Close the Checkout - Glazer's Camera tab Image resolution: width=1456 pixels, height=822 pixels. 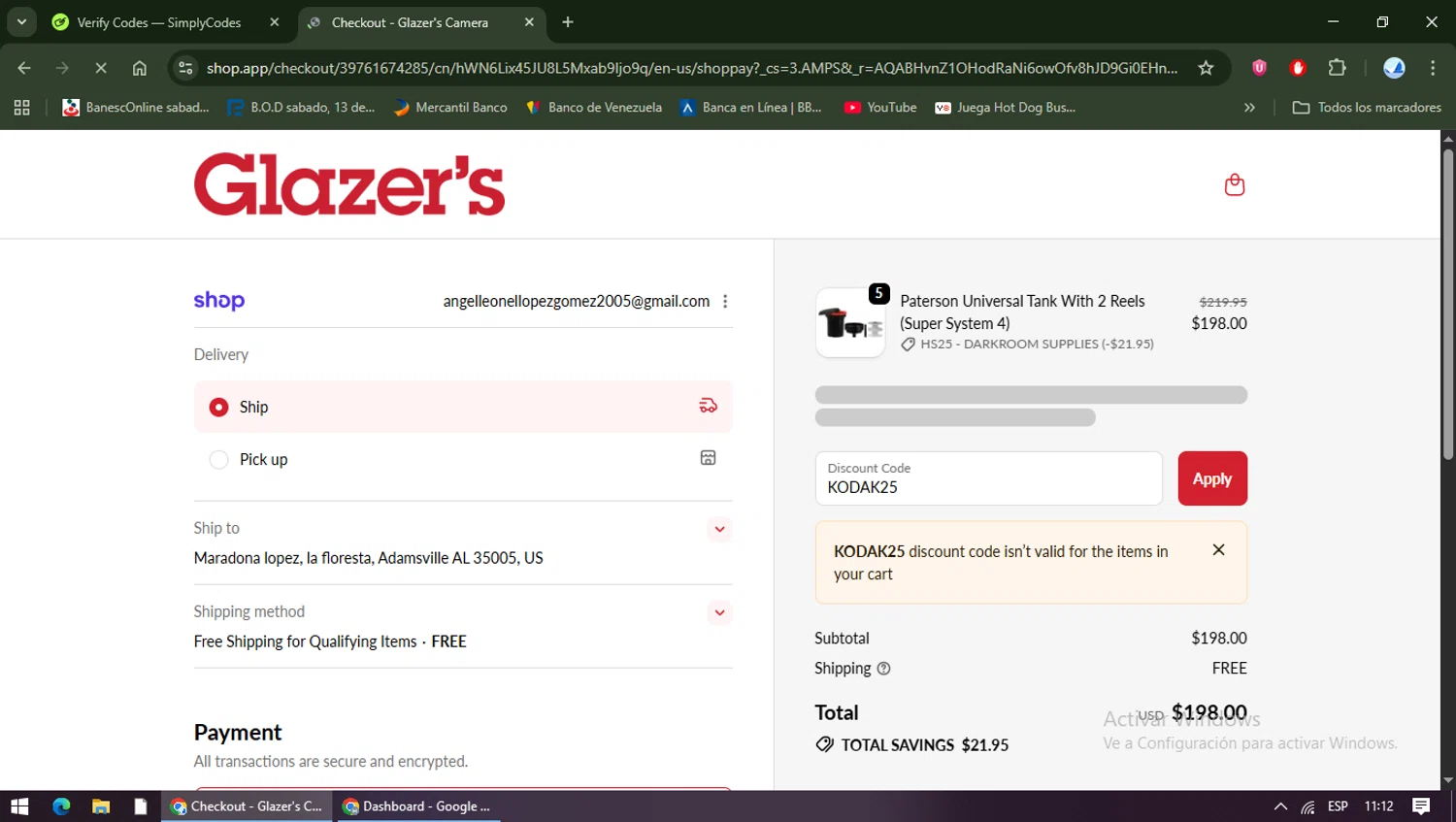(x=529, y=22)
